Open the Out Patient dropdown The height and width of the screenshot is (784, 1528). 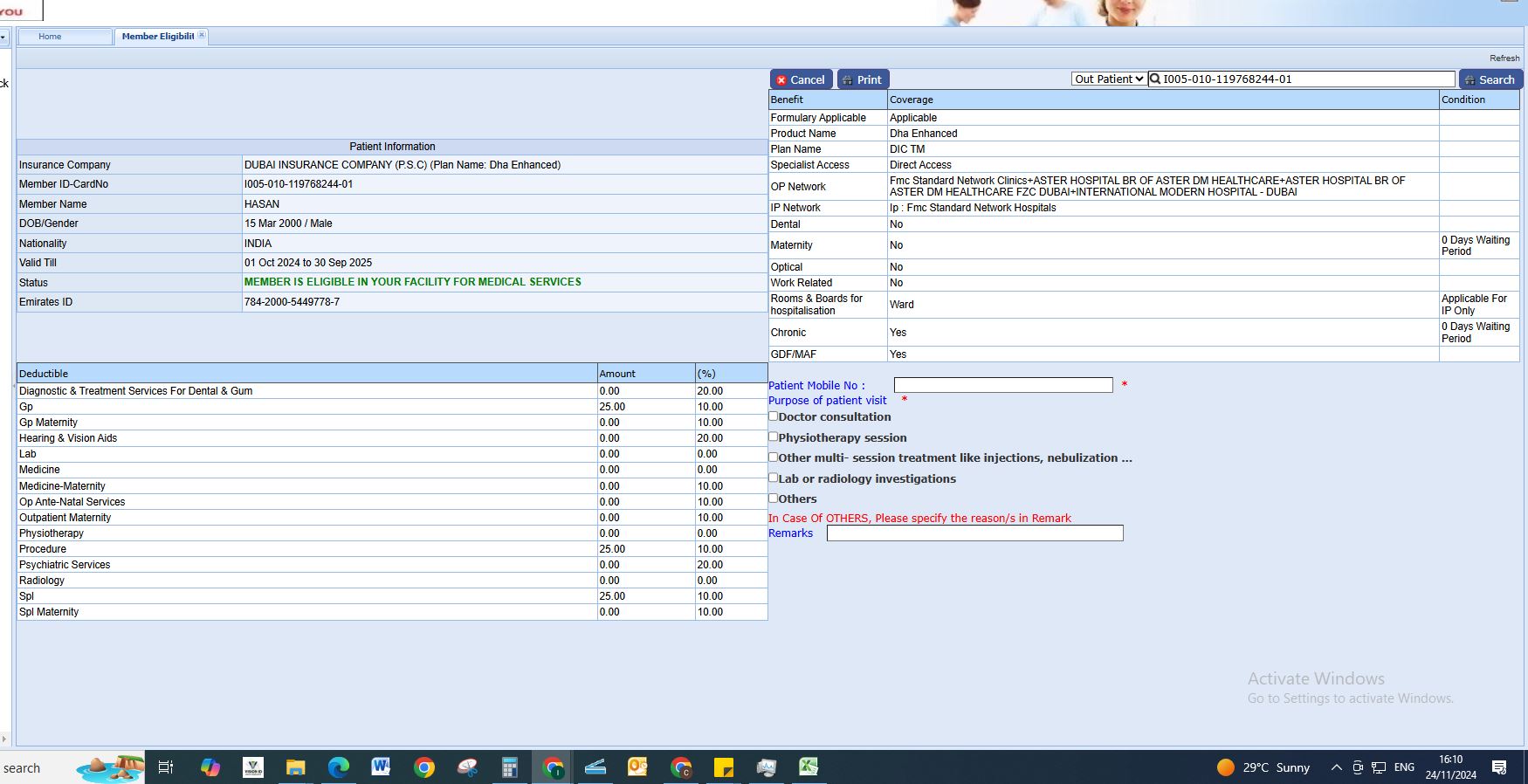click(x=1109, y=79)
